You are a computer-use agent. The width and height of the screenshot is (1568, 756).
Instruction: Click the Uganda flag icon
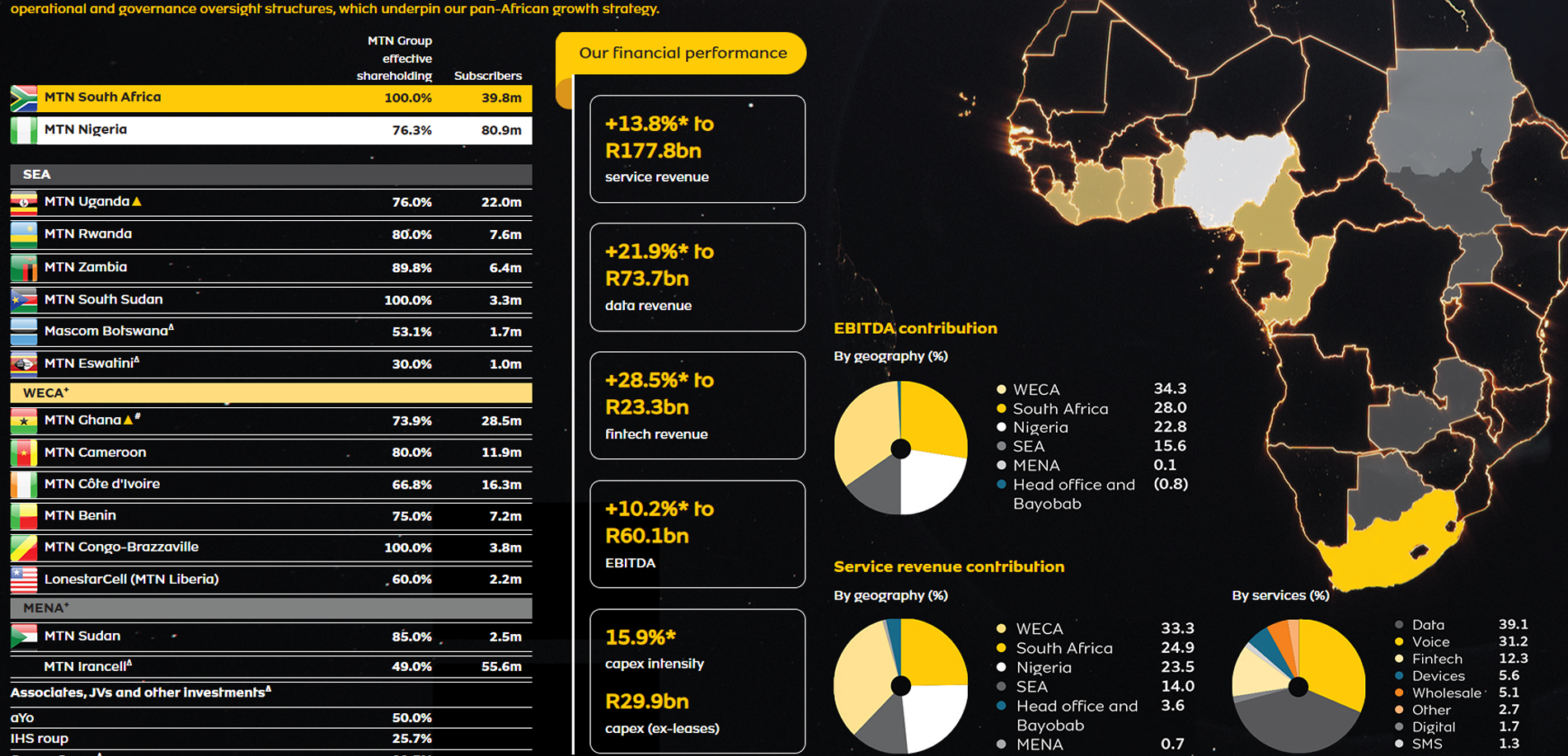point(24,202)
